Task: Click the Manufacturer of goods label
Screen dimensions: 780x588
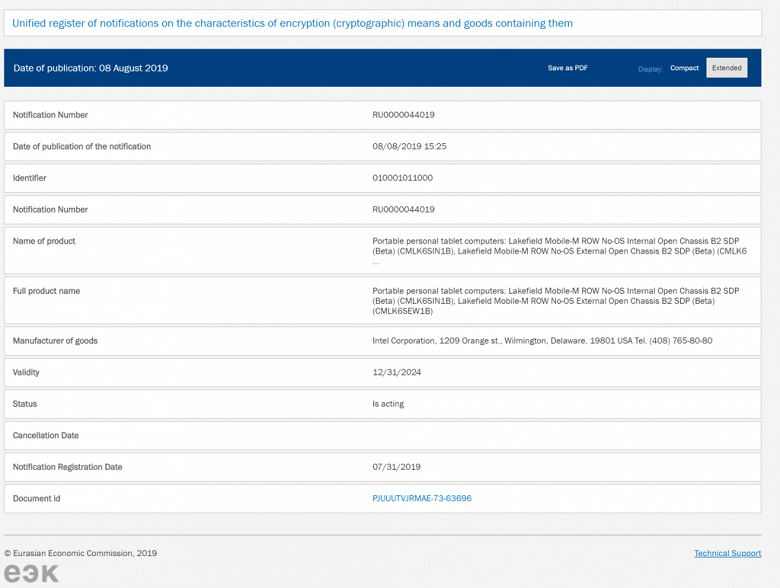Action: point(55,341)
